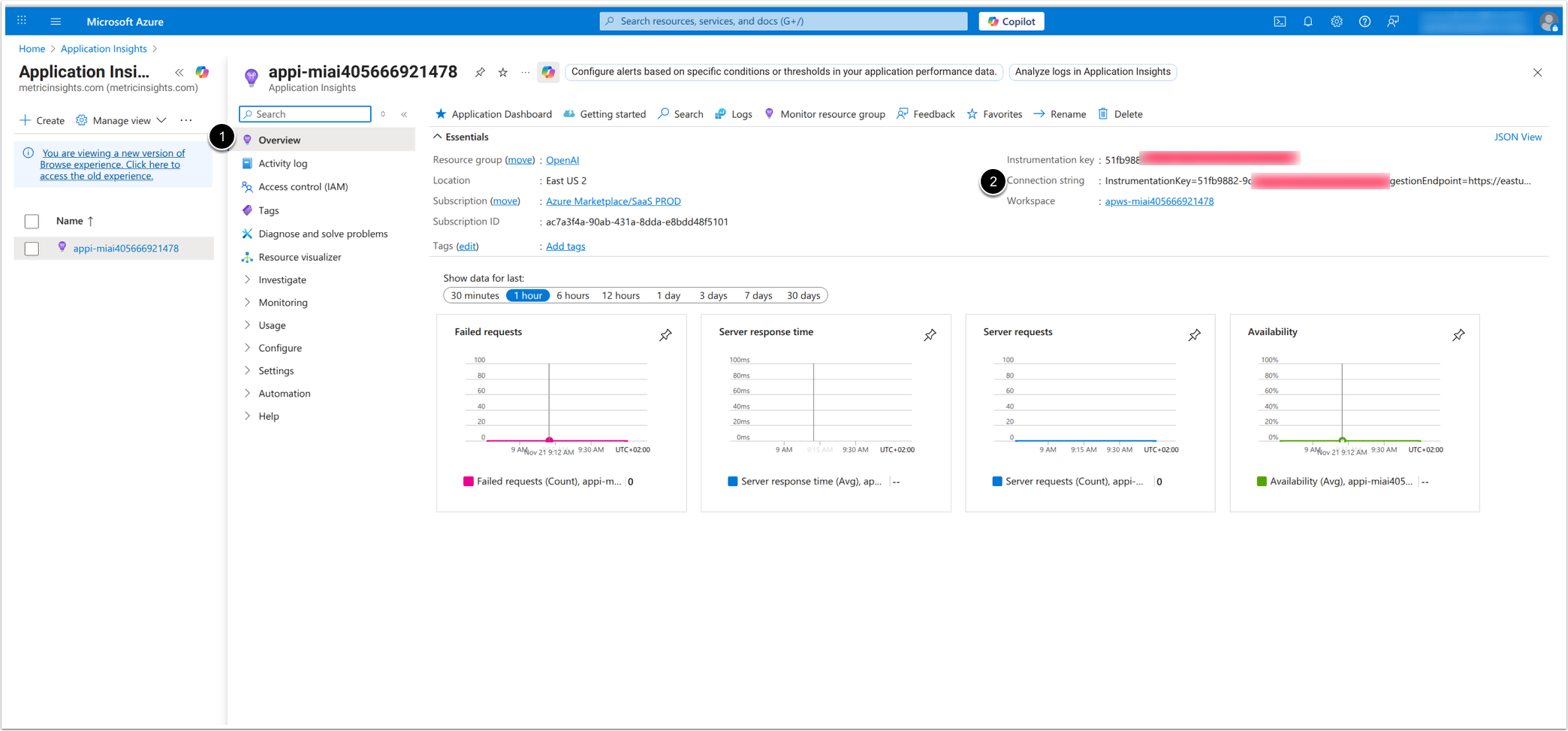
Task: Click the Failed requests pink legend swatch
Action: coord(469,482)
